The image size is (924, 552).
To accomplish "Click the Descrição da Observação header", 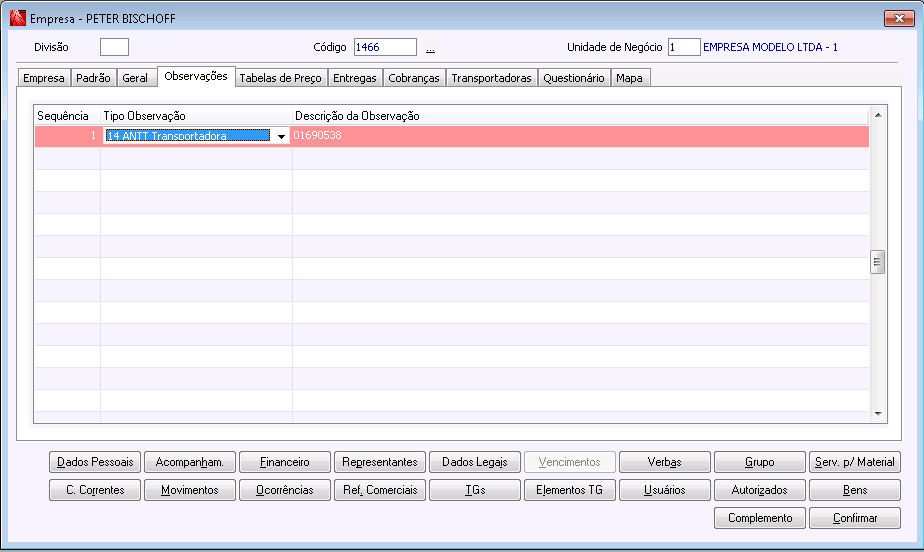I will click(580, 116).
